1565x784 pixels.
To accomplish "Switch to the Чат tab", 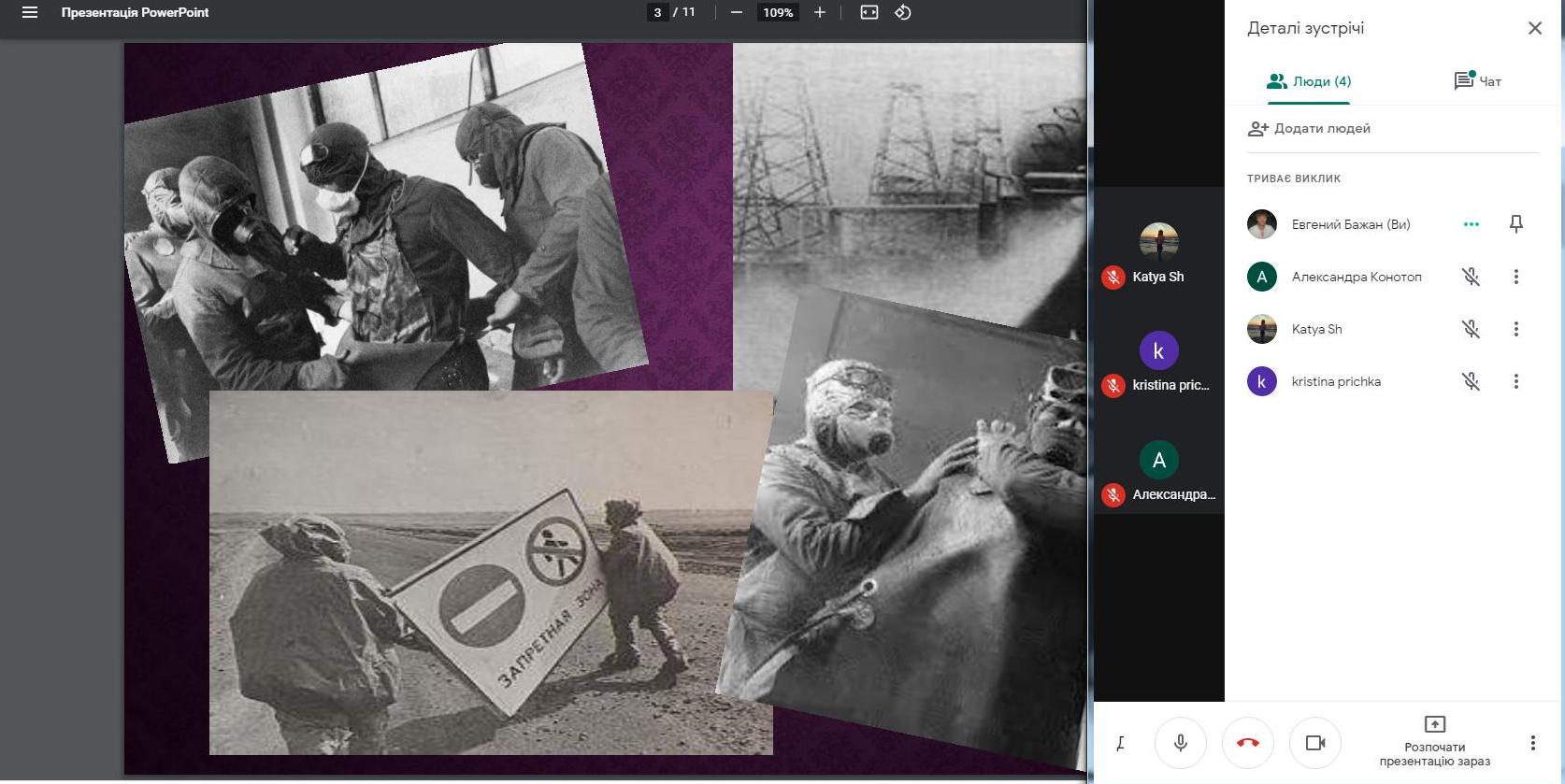I will [1477, 81].
